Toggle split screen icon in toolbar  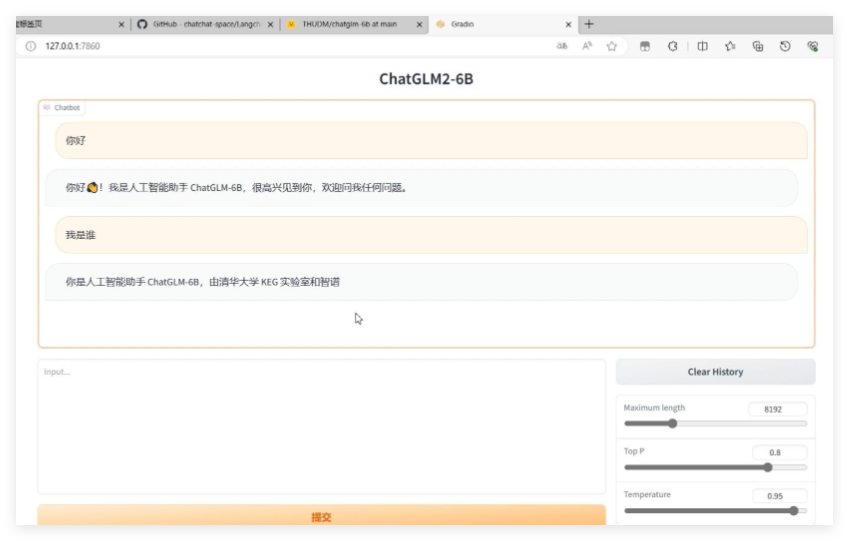pyautogui.click(x=702, y=46)
